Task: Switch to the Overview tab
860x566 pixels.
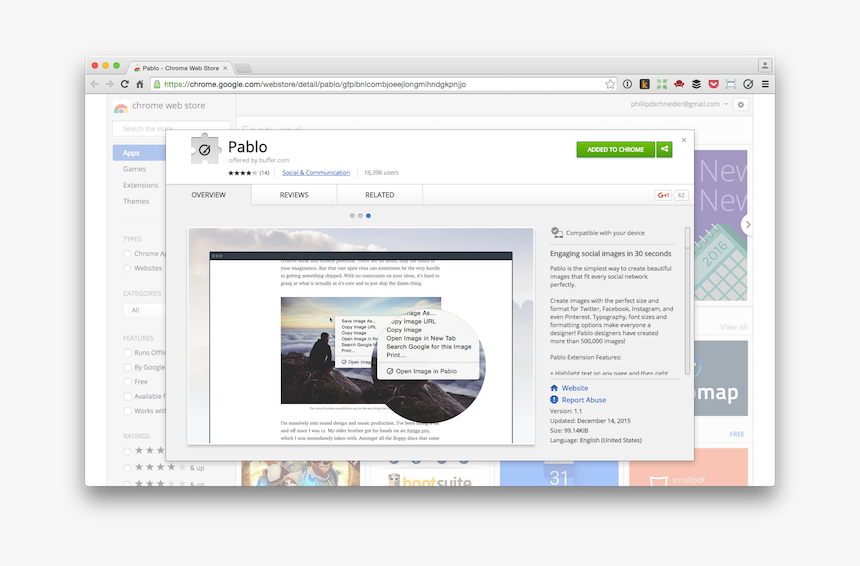Action: [208, 195]
